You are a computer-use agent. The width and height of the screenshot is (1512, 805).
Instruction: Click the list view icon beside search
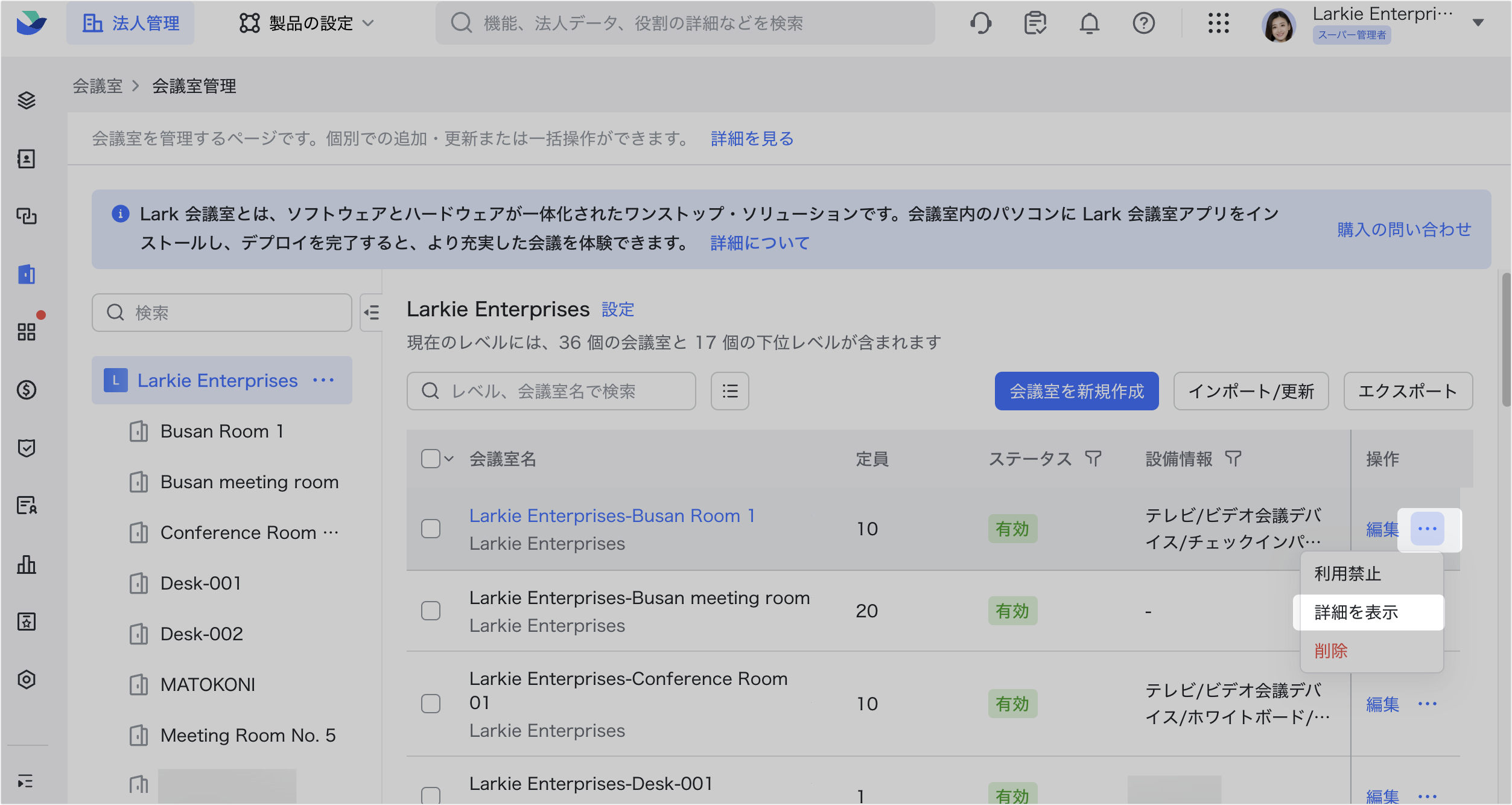tap(729, 391)
